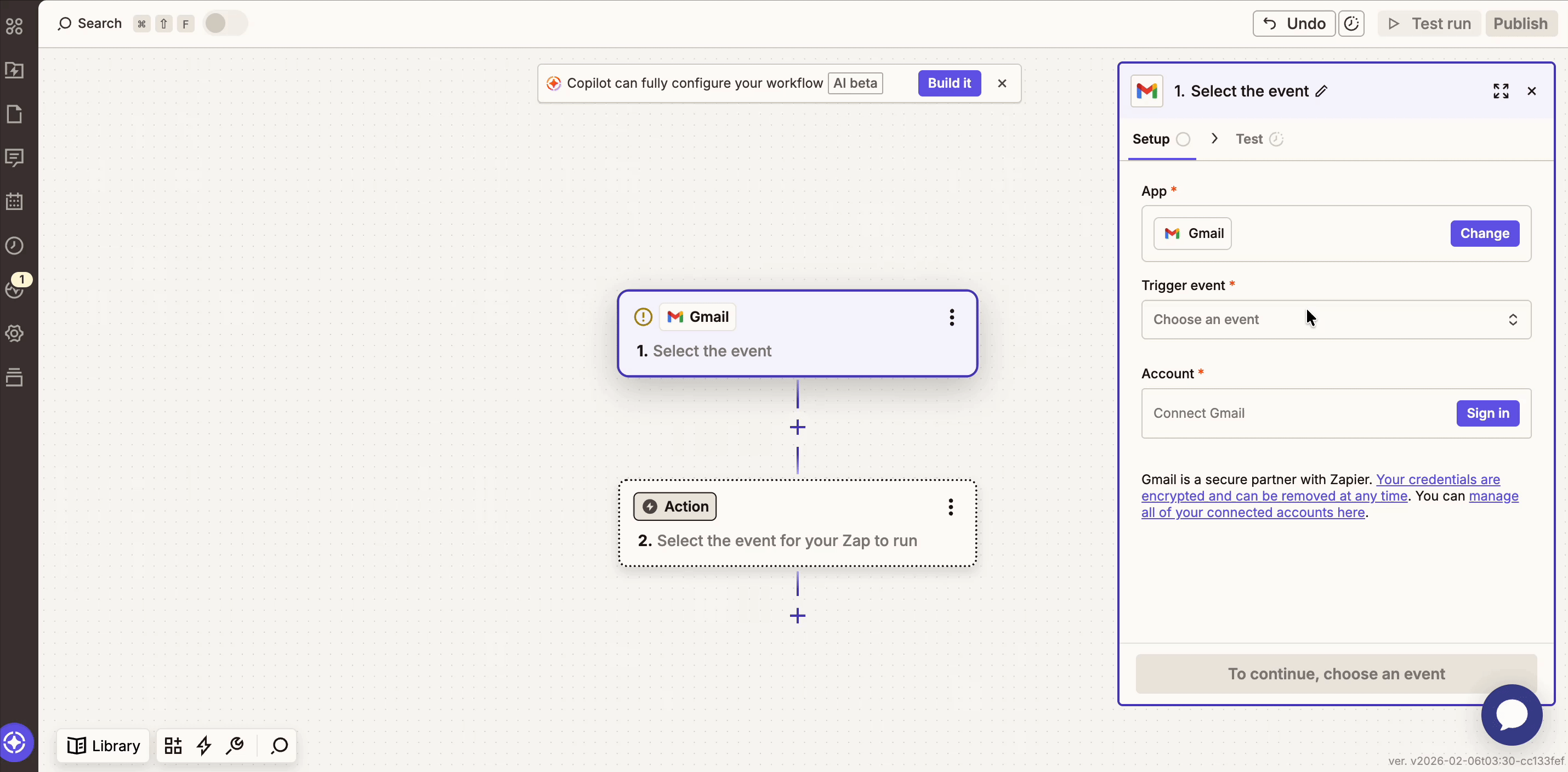Open the settings gear in left sidebar
The height and width of the screenshot is (772, 1568).
[x=14, y=333]
